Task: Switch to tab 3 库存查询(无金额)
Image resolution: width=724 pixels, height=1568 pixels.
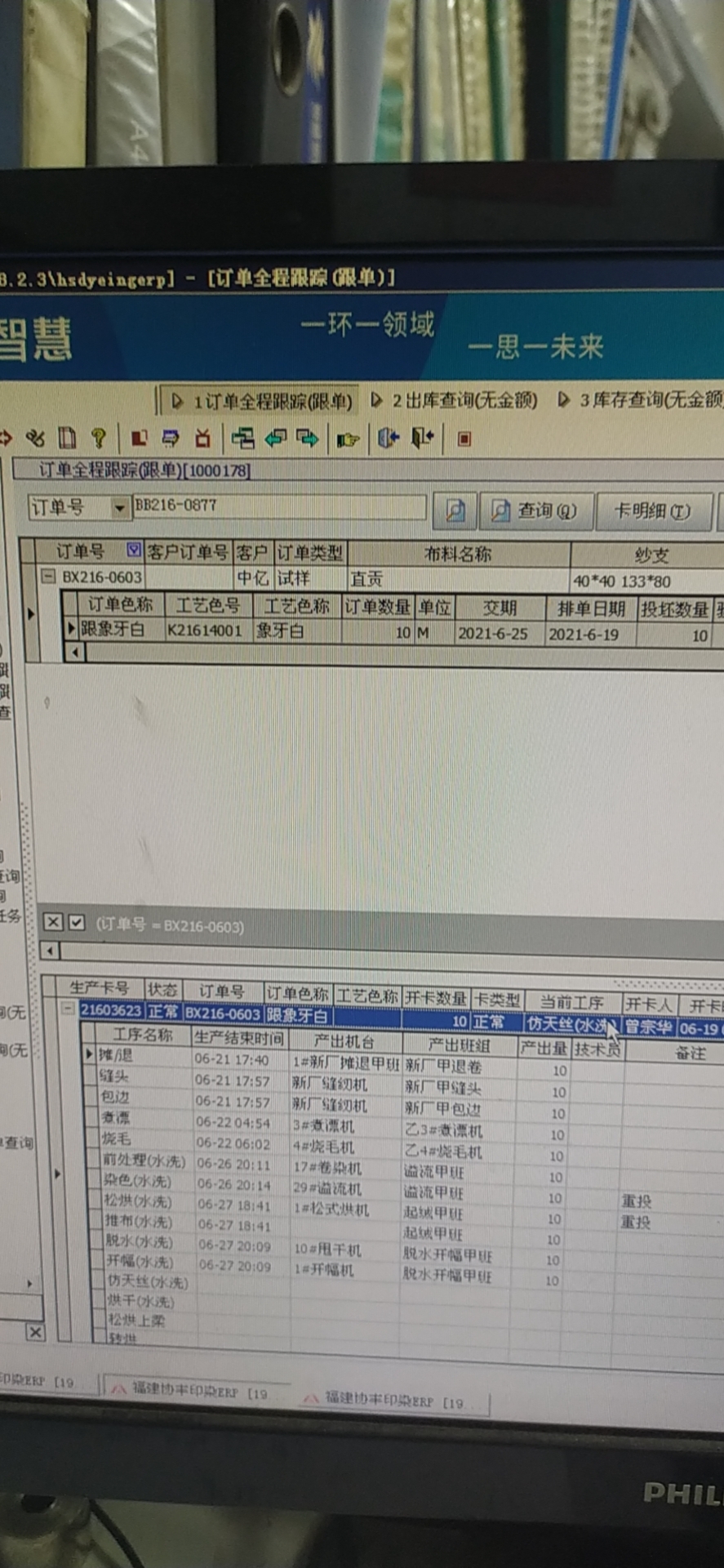Action: point(640,399)
